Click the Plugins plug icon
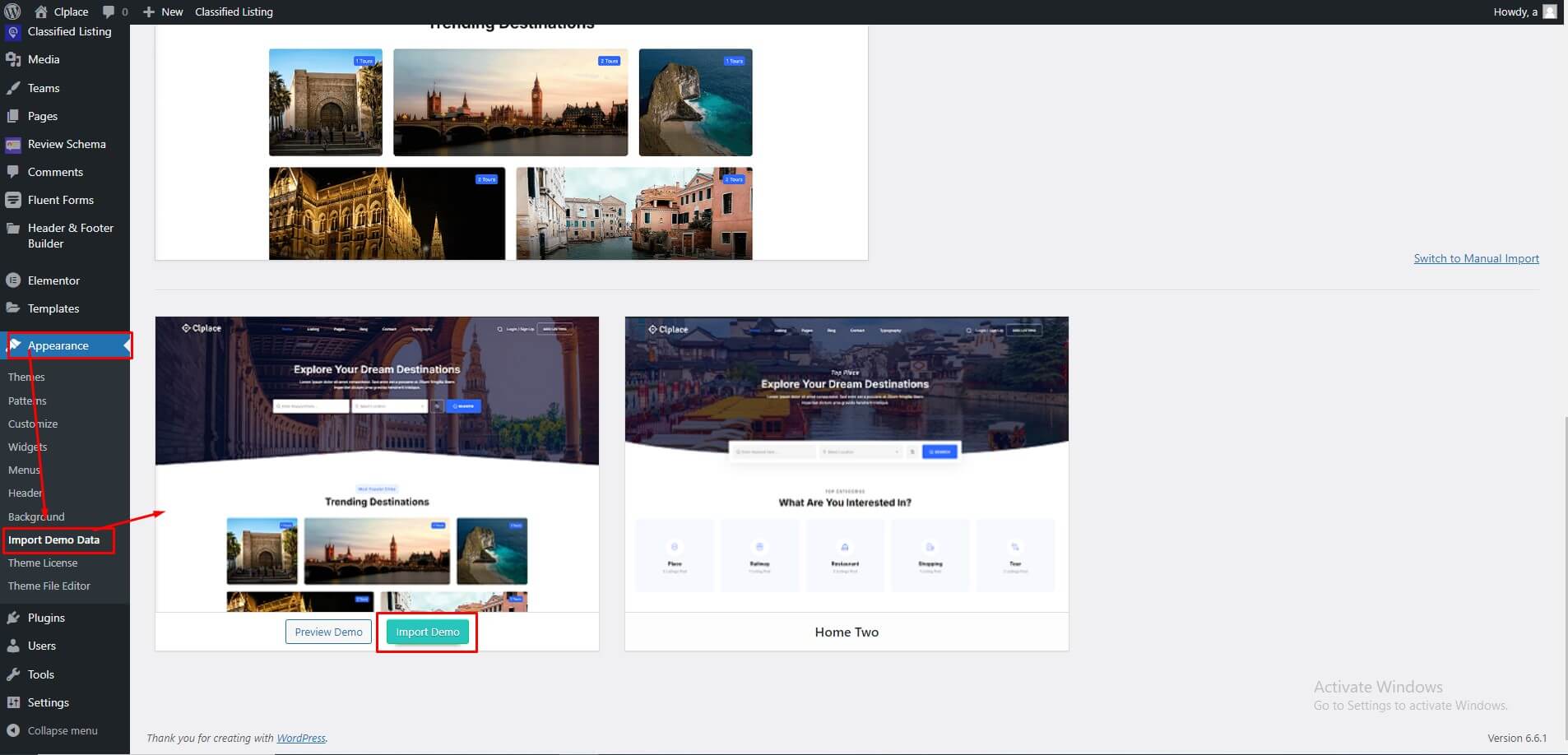The height and width of the screenshot is (755, 1568). (12, 618)
